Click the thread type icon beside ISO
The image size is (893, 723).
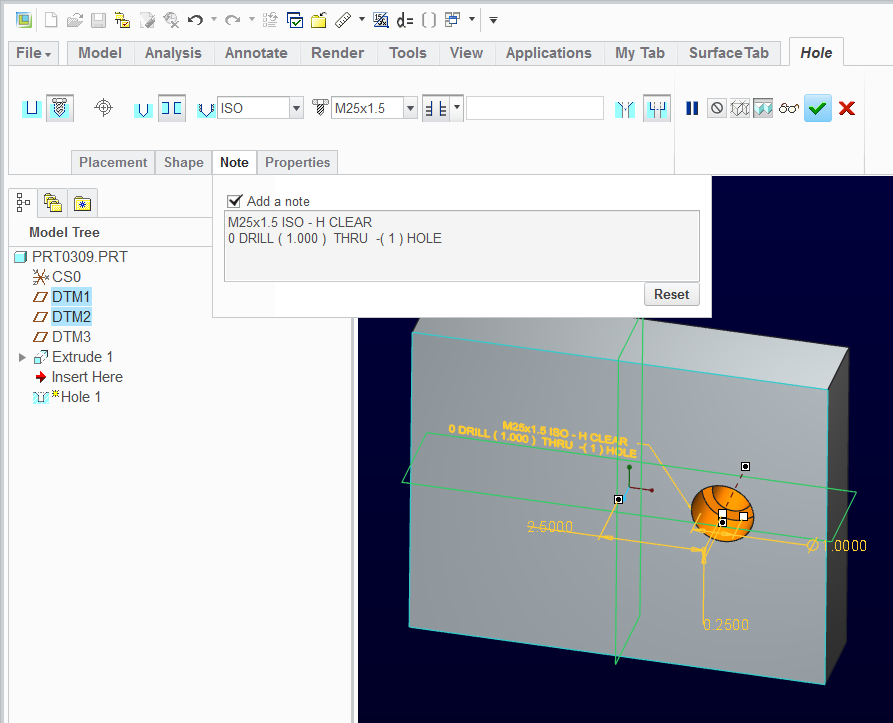[206, 109]
